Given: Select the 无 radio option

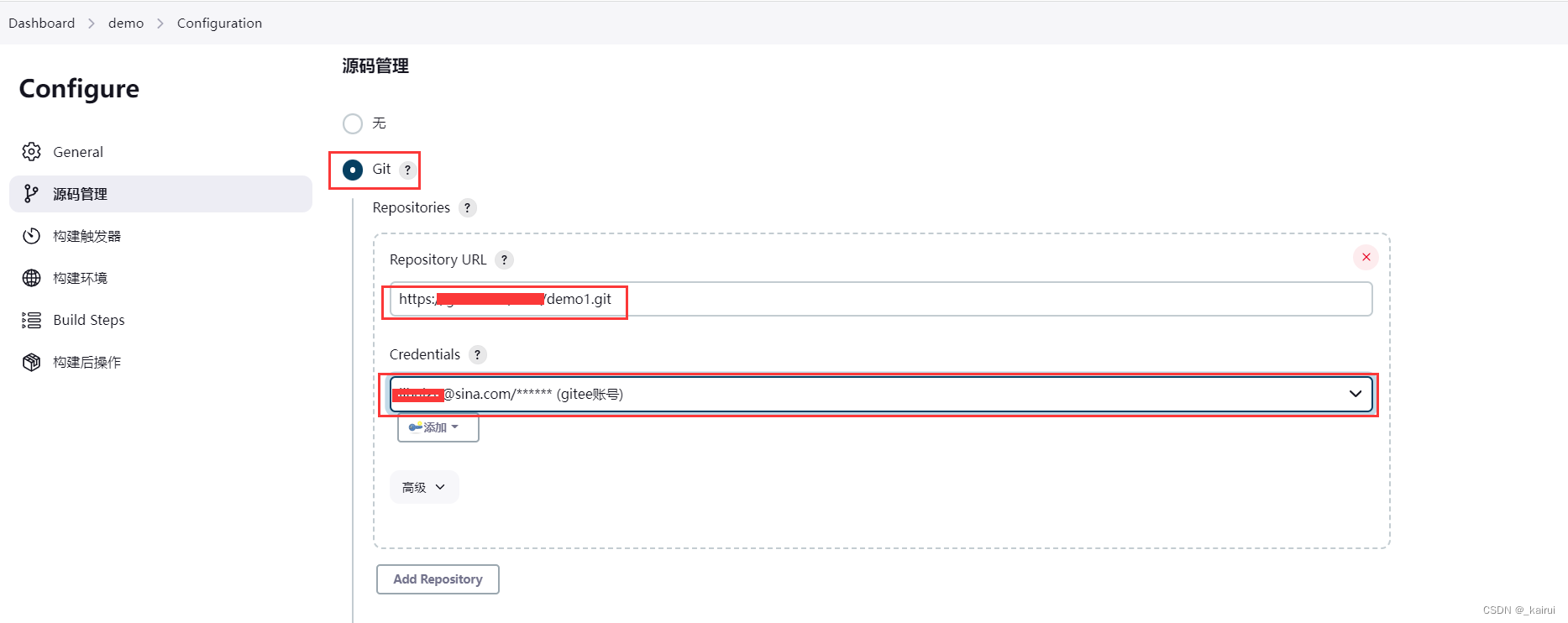Looking at the screenshot, I should coord(353,123).
